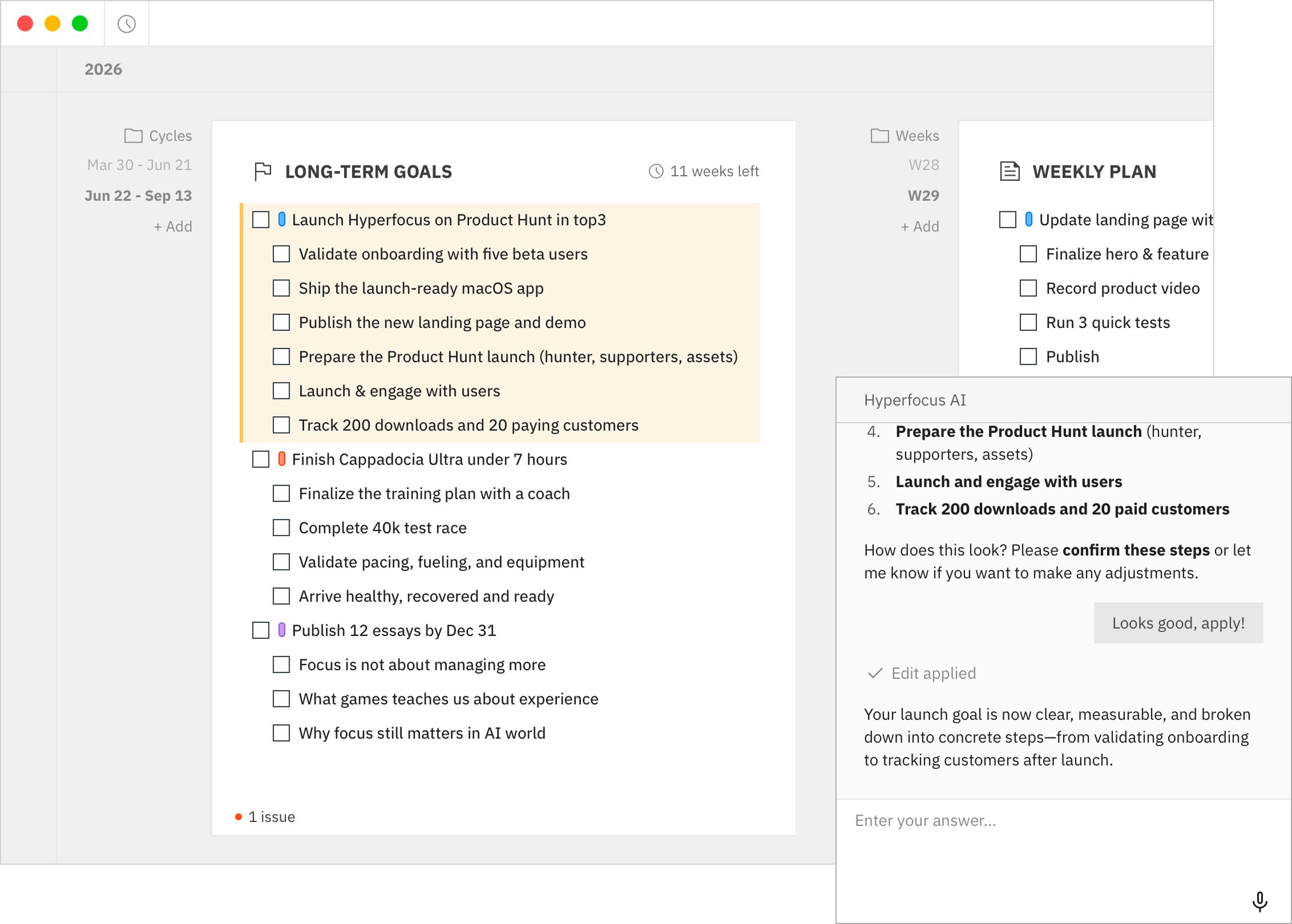This screenshot has height=924, width=1292.
Task: Check Run 3 quick tests task
Action: [x=1028, y=322]
